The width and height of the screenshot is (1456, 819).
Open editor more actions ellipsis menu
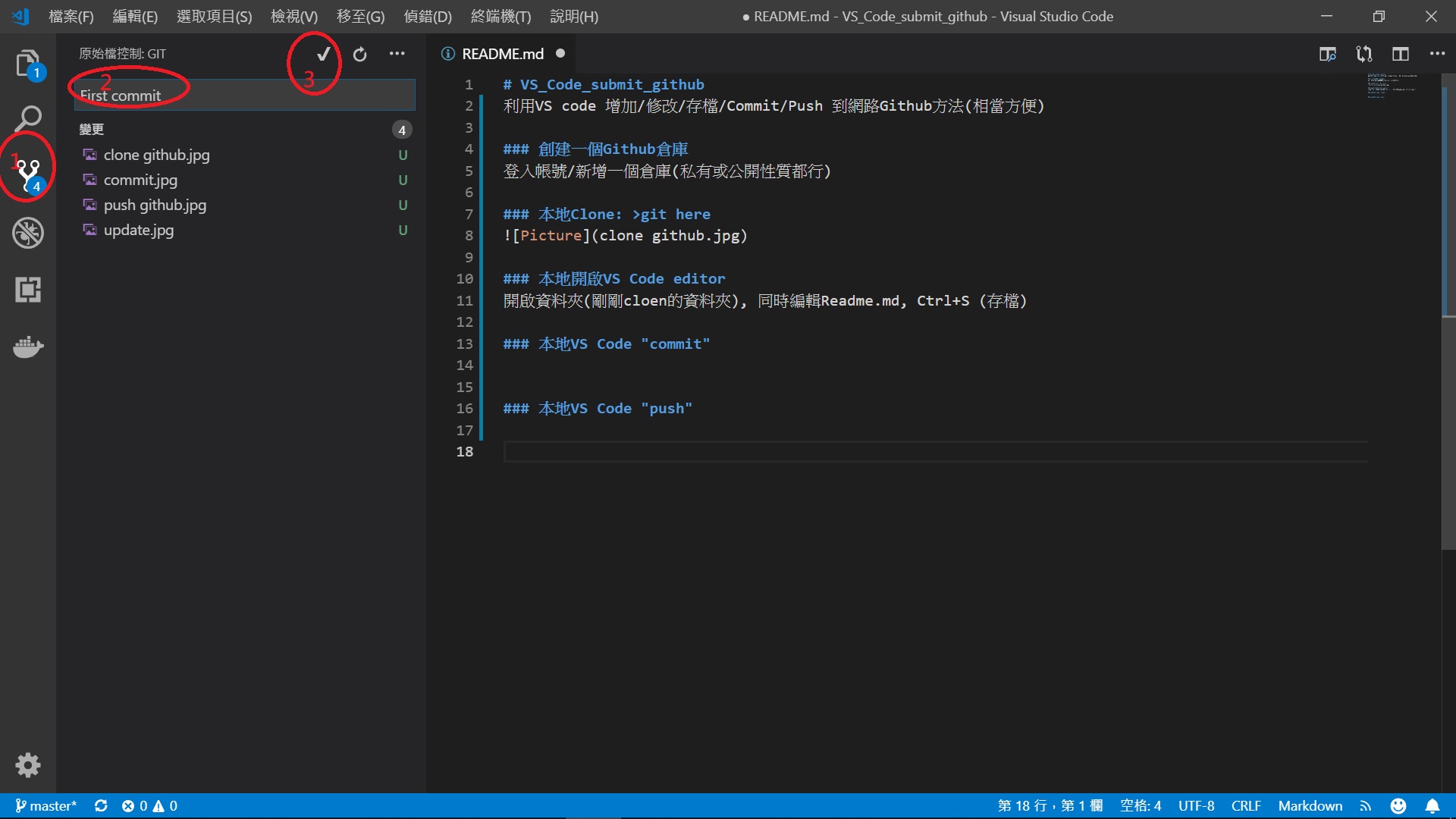click(x=1437, y=54)
